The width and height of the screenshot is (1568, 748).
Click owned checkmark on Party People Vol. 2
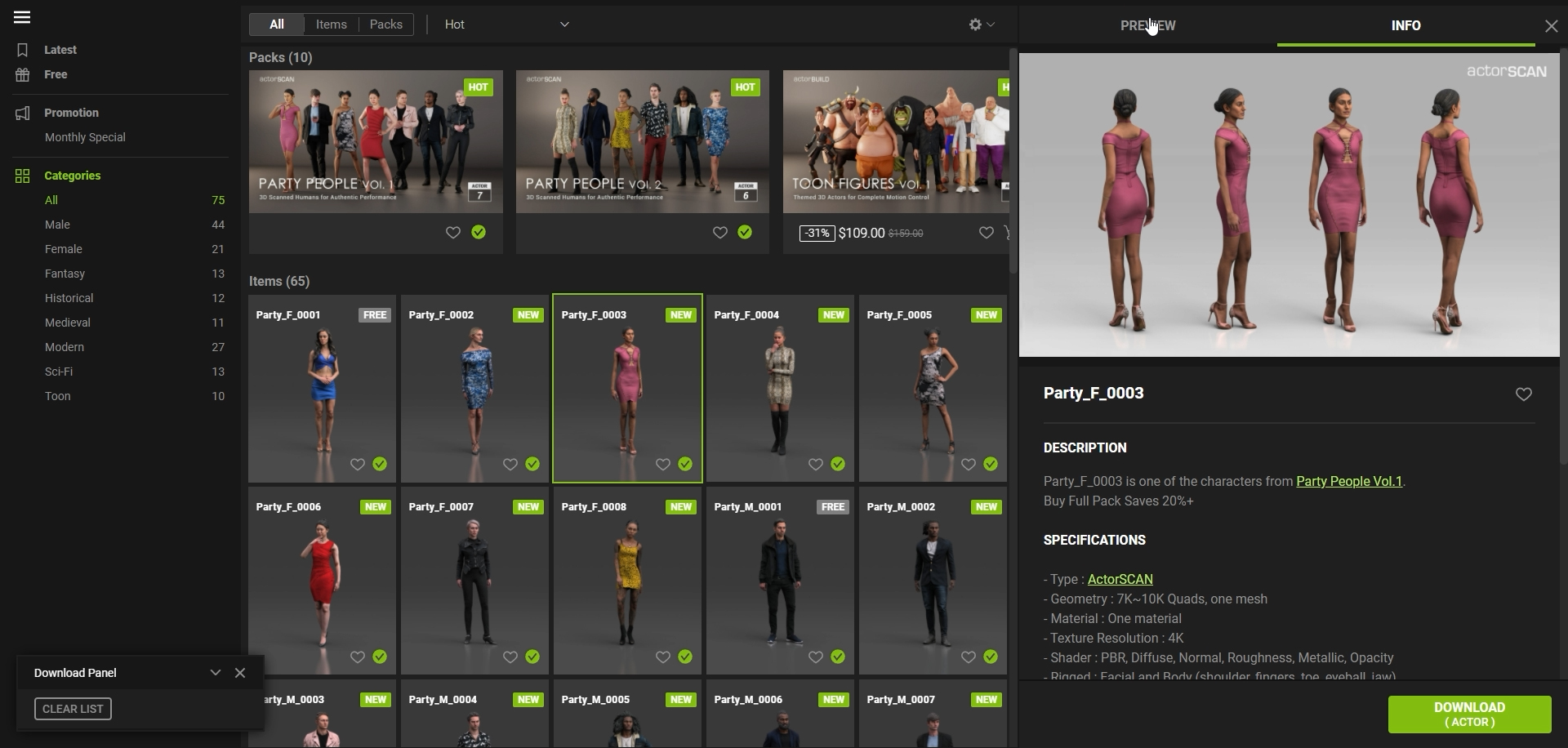(x=745, y=233)
